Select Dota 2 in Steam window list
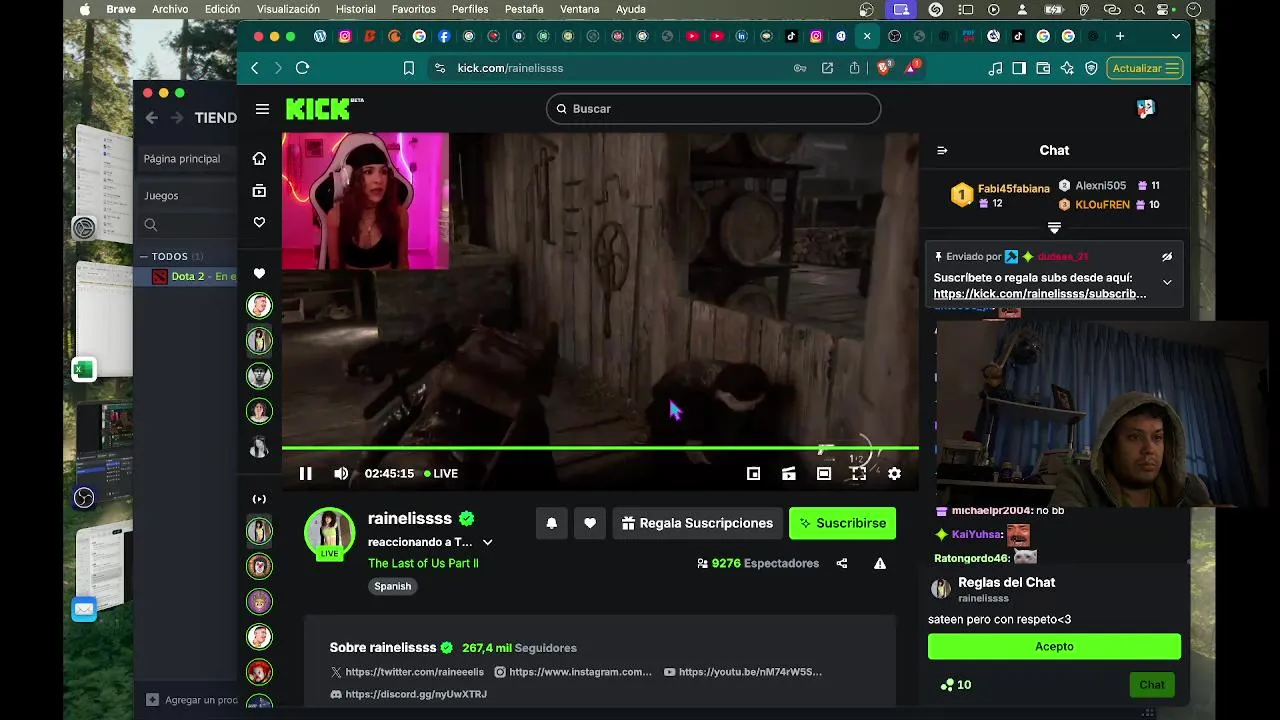Image resolution: width=1280 pixels, height=720 pixels. 188,276
